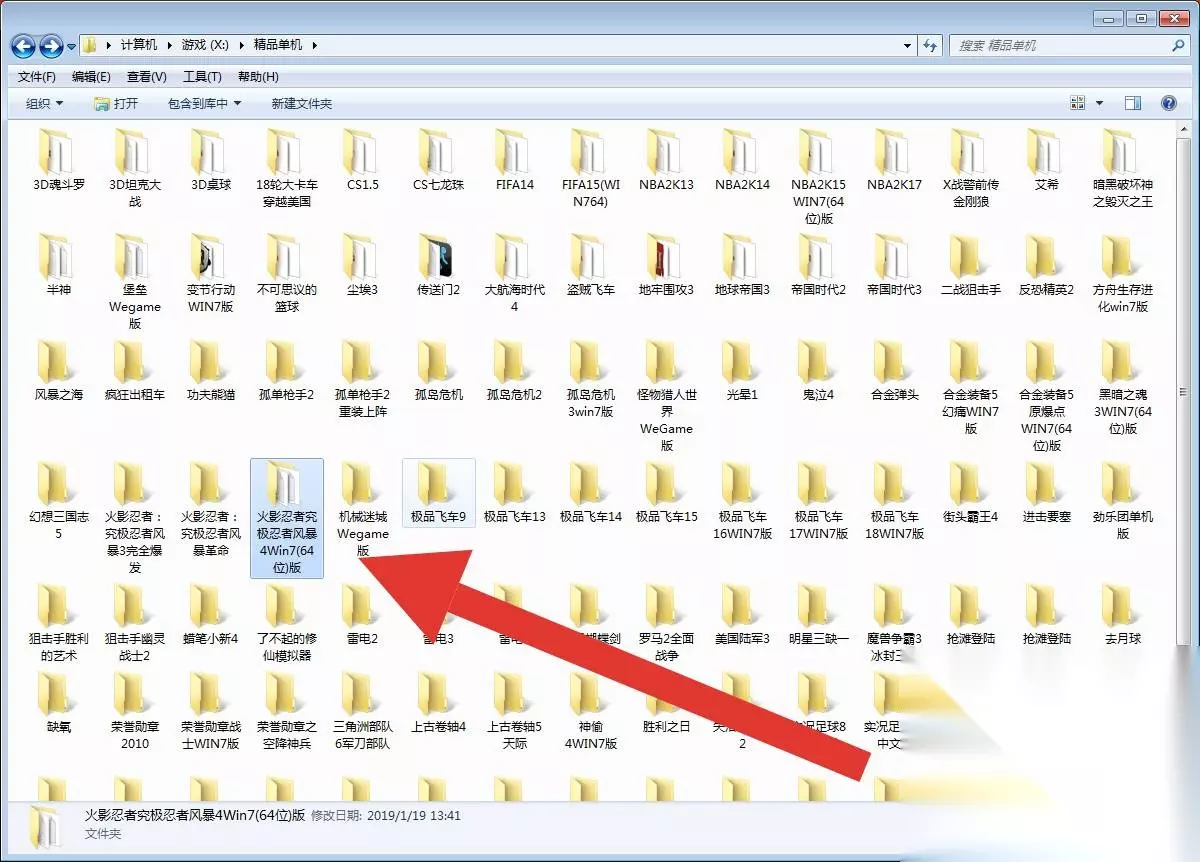Select the FIFA14 folder

[x=515, y=160]
